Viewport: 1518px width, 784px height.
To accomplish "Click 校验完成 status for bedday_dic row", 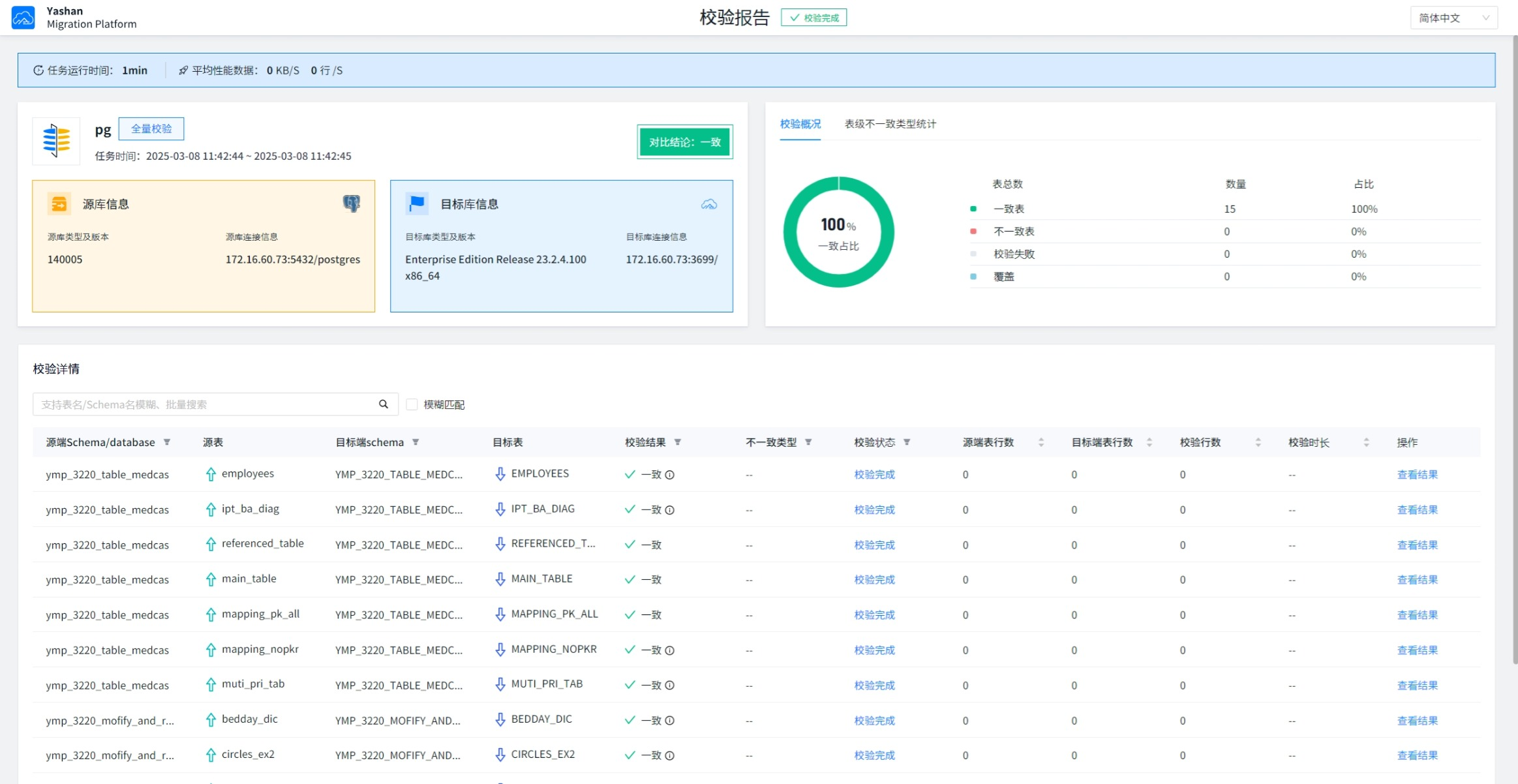I will [875, 721].
